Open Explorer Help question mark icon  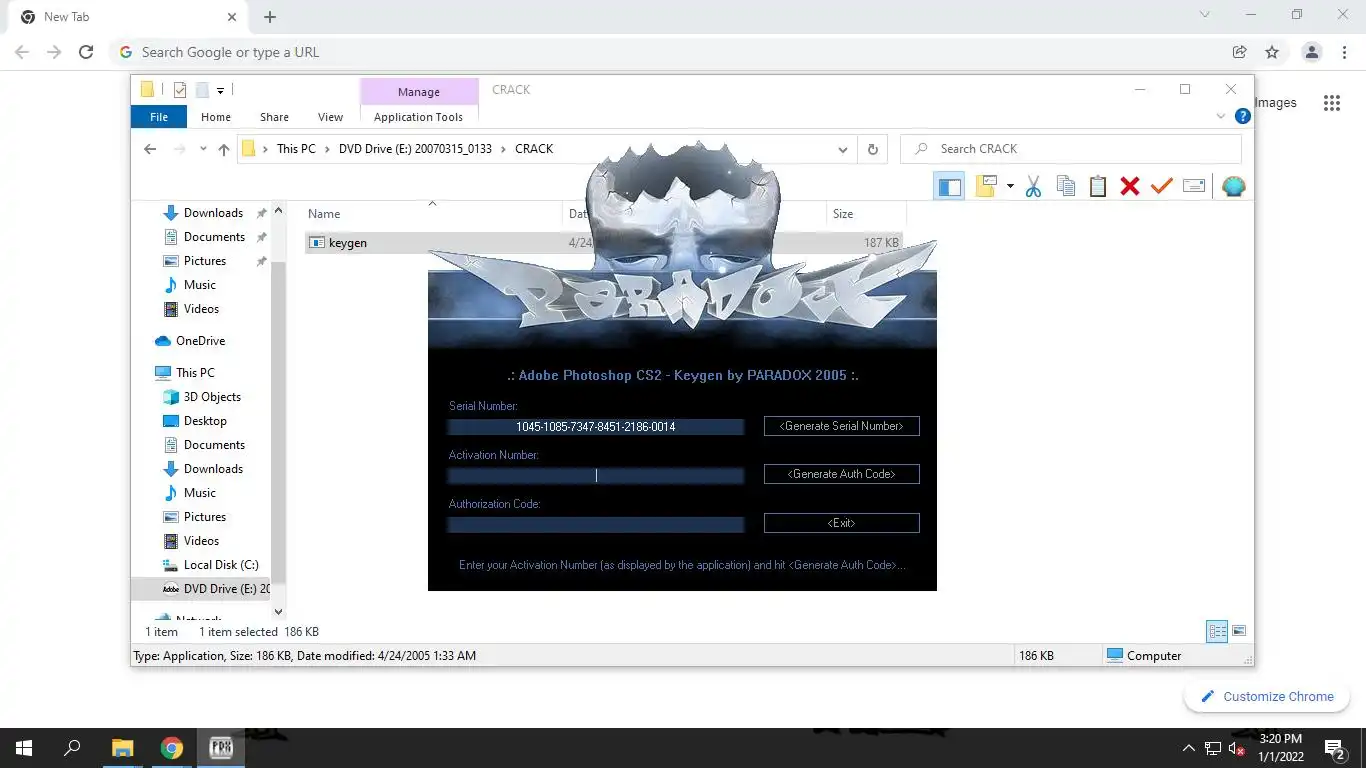[x=1243, y=116]
